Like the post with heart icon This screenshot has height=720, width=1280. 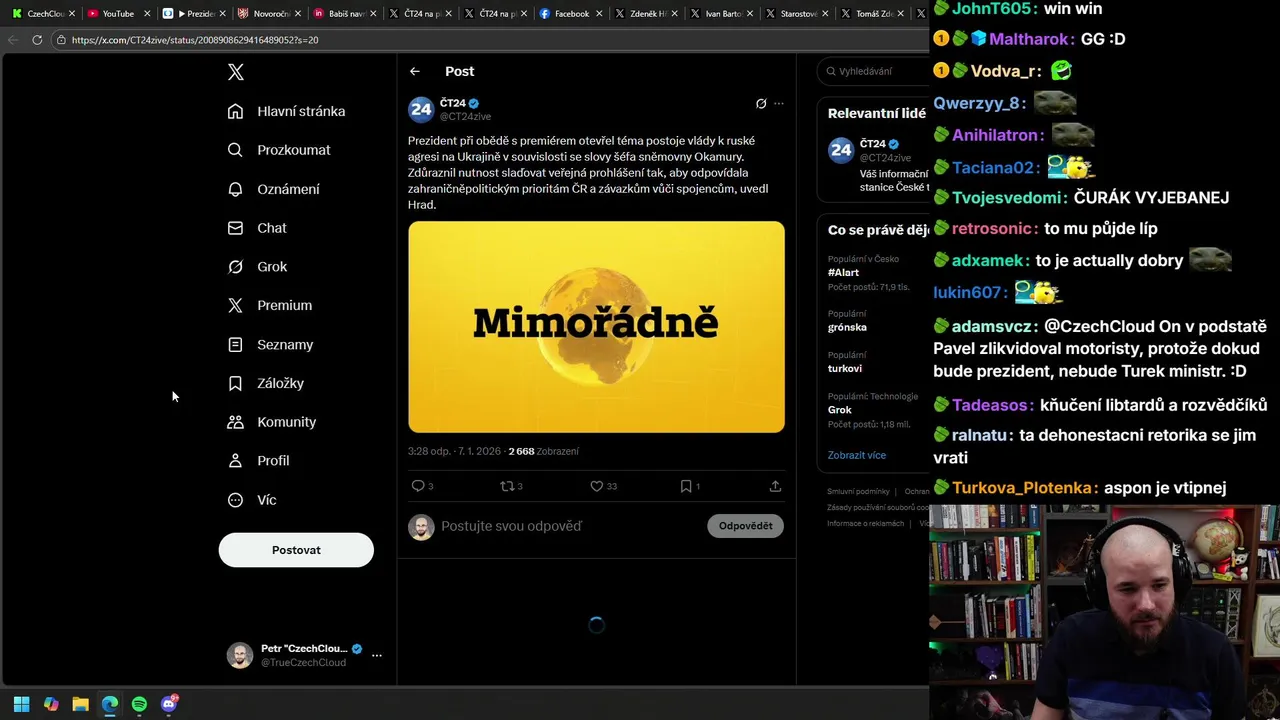(x=597, y=486)
